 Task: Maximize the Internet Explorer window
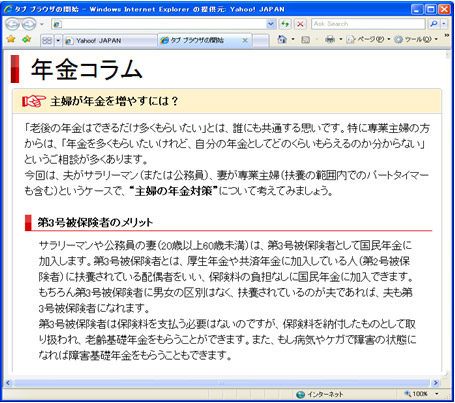click(x=431, y=9)
